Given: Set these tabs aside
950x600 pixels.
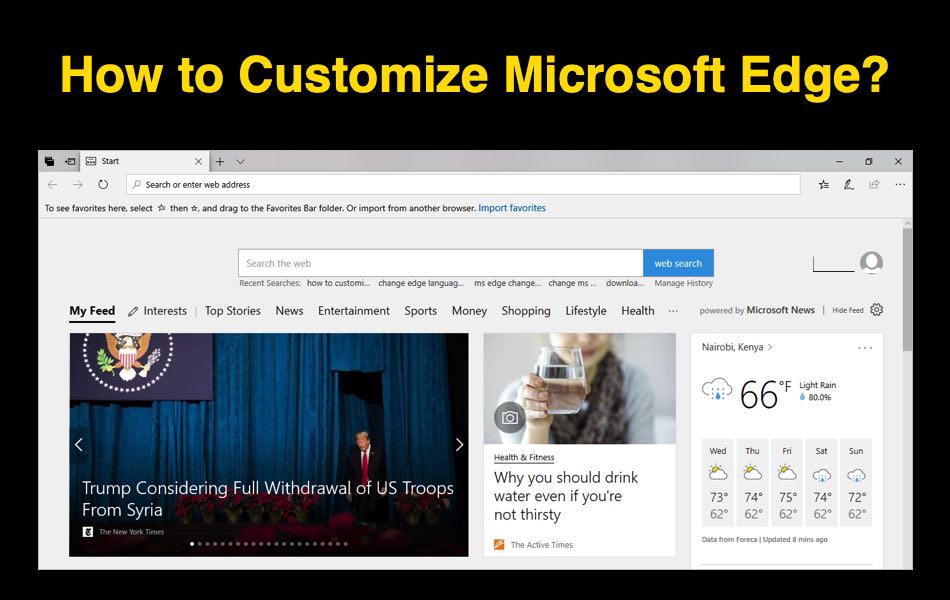Looking at the screenshot, I should pyautogui.click(x=70, y=162).
